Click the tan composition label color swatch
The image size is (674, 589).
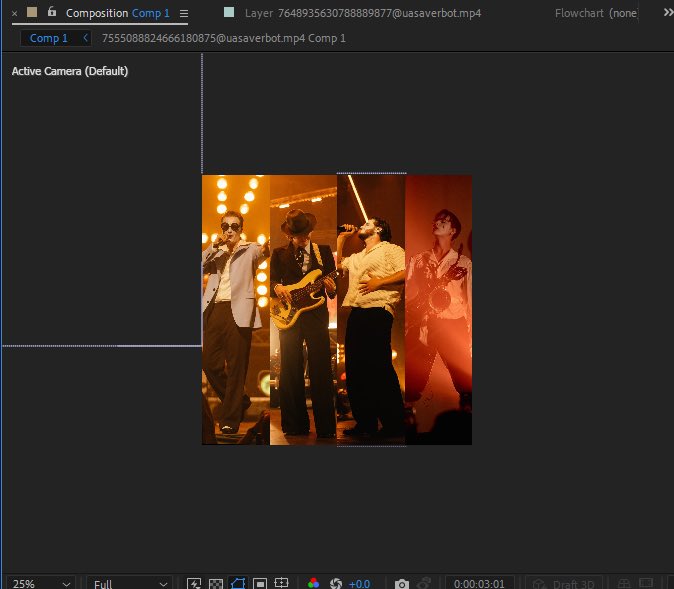pos(32,12)
